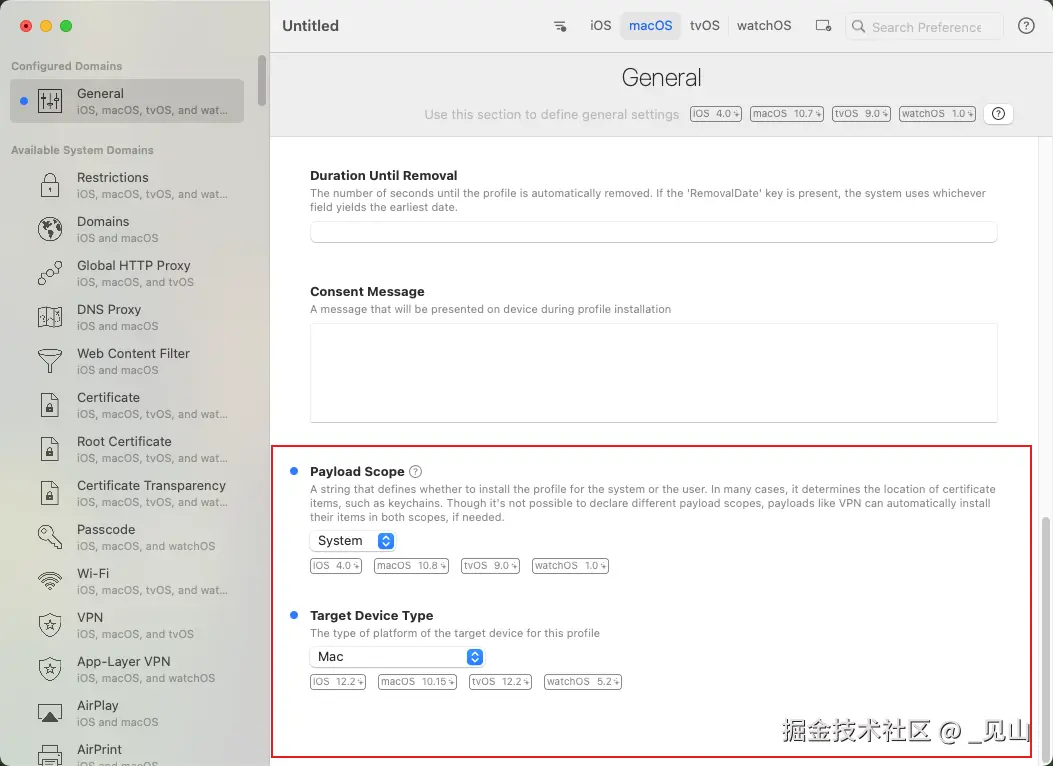Select the AirPrint printer icon

(x=50, y=756)
